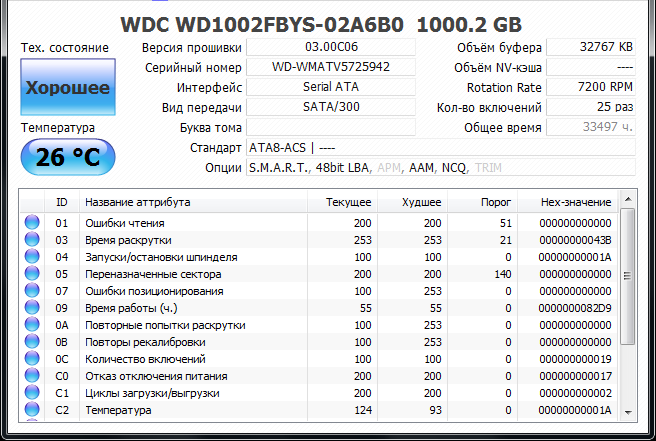
Task: Click the empty Объём NV-кэша field
Action: tap(591, 67)
